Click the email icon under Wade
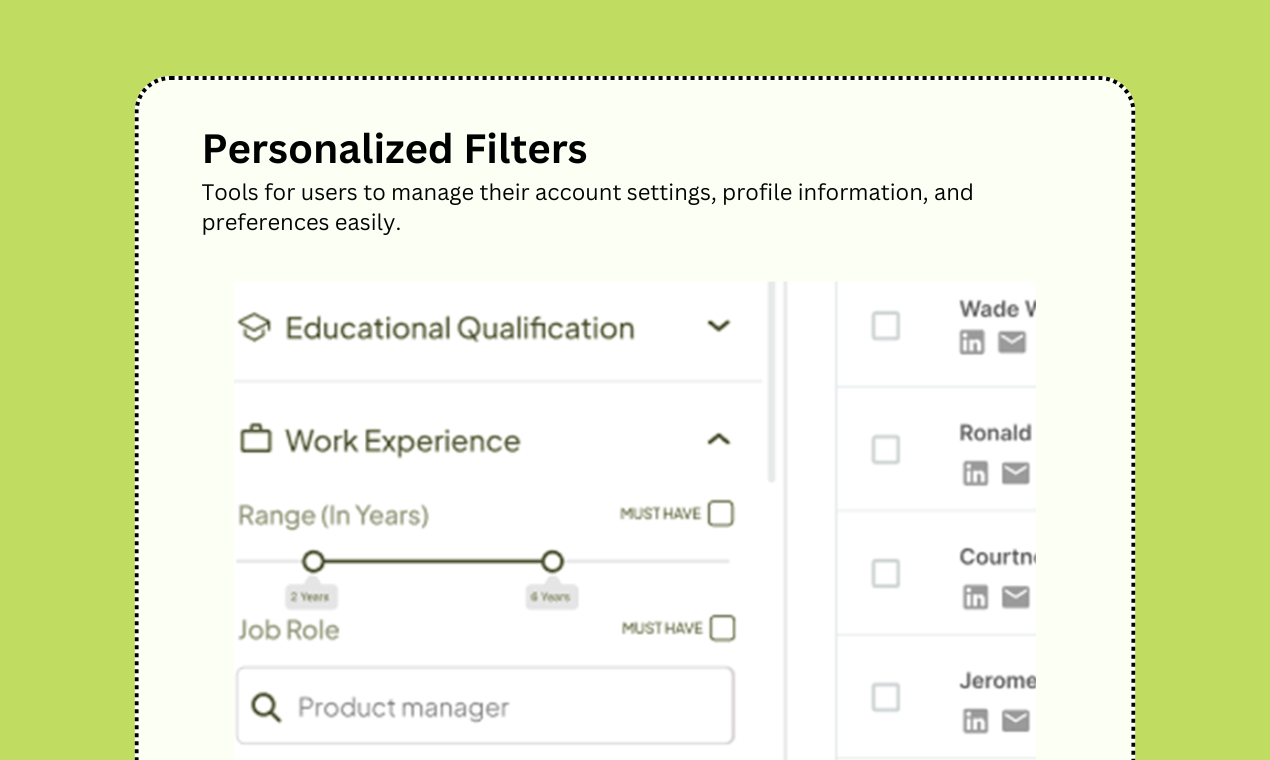1270x760 pixels. point(1012,343)
